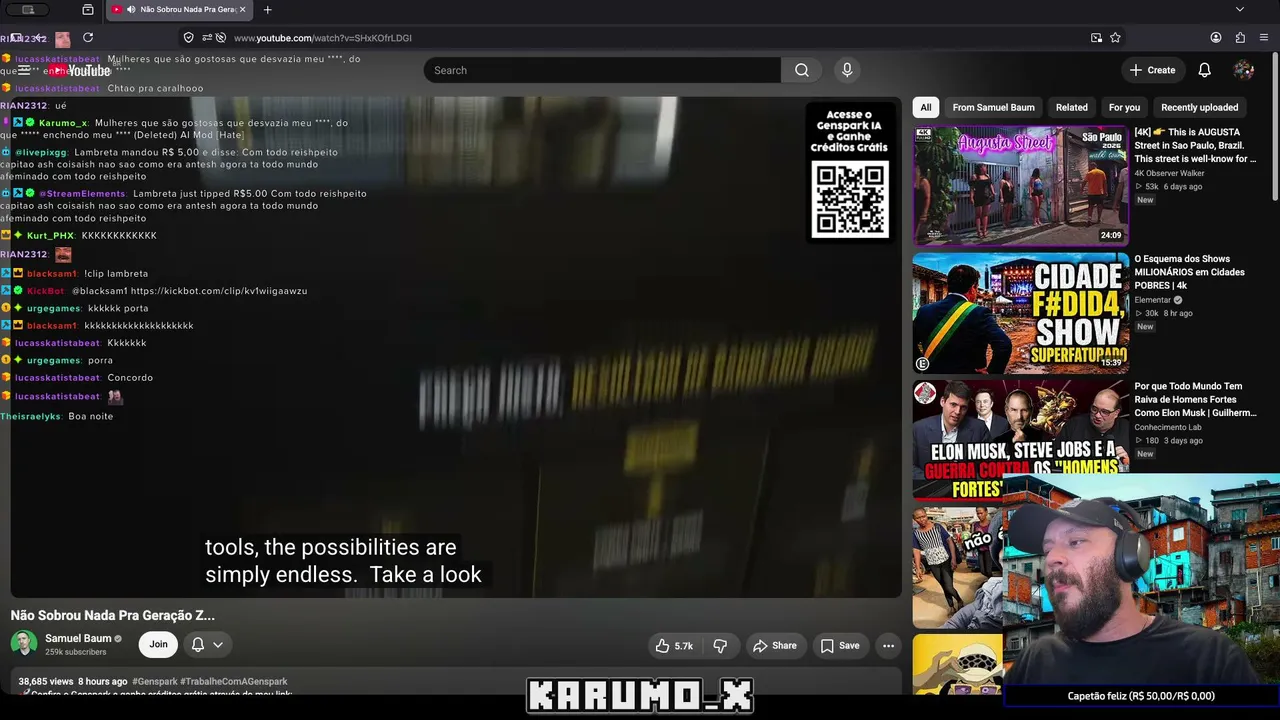Open the 'Cidade F#DID4, Show' thumbnail

click(x=1021, y=313)
